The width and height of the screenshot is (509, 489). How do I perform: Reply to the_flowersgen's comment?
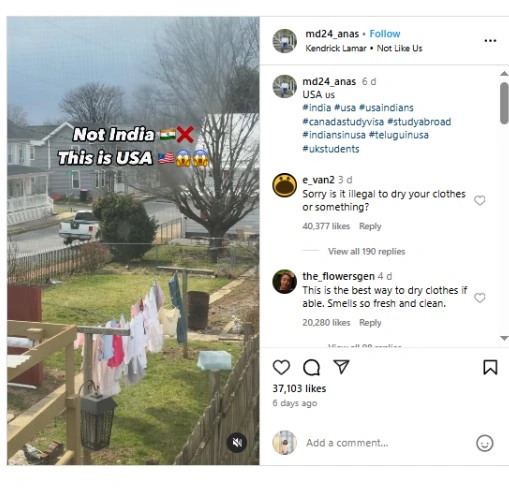click(x=370, y=323)
